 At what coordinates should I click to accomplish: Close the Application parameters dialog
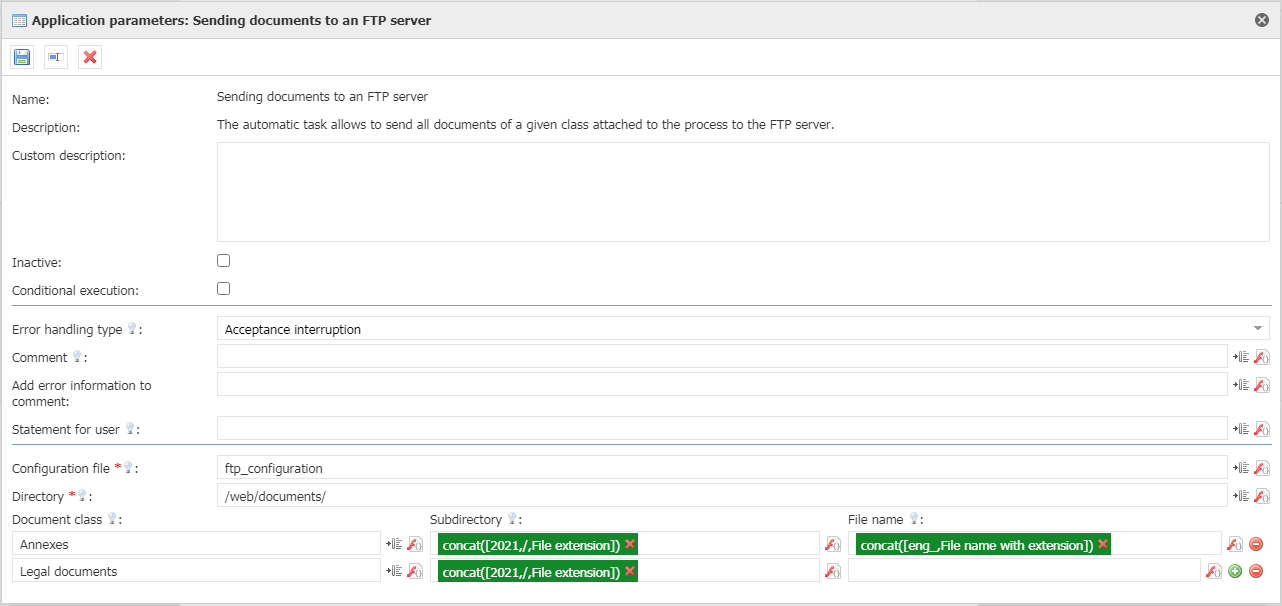(x=1262, y=20)
